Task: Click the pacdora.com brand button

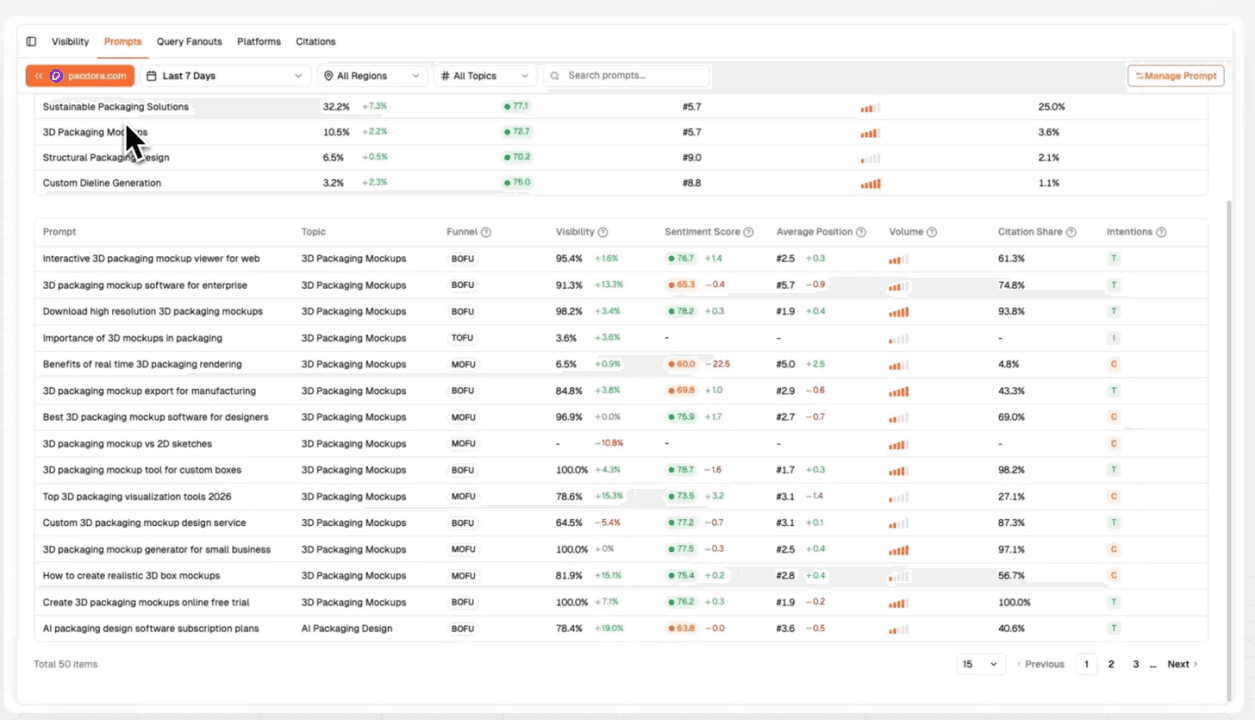Action: (80, 76)
